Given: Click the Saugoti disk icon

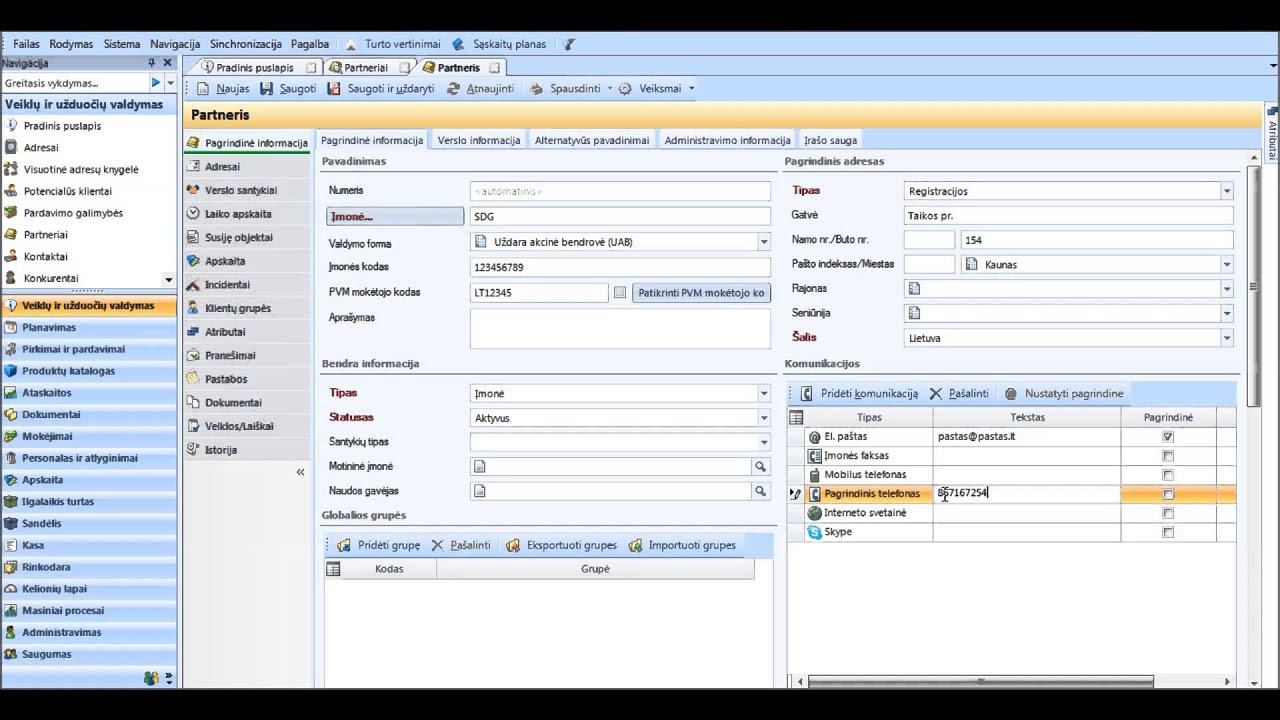Looking at the screenshot, I should click(267, 89).
